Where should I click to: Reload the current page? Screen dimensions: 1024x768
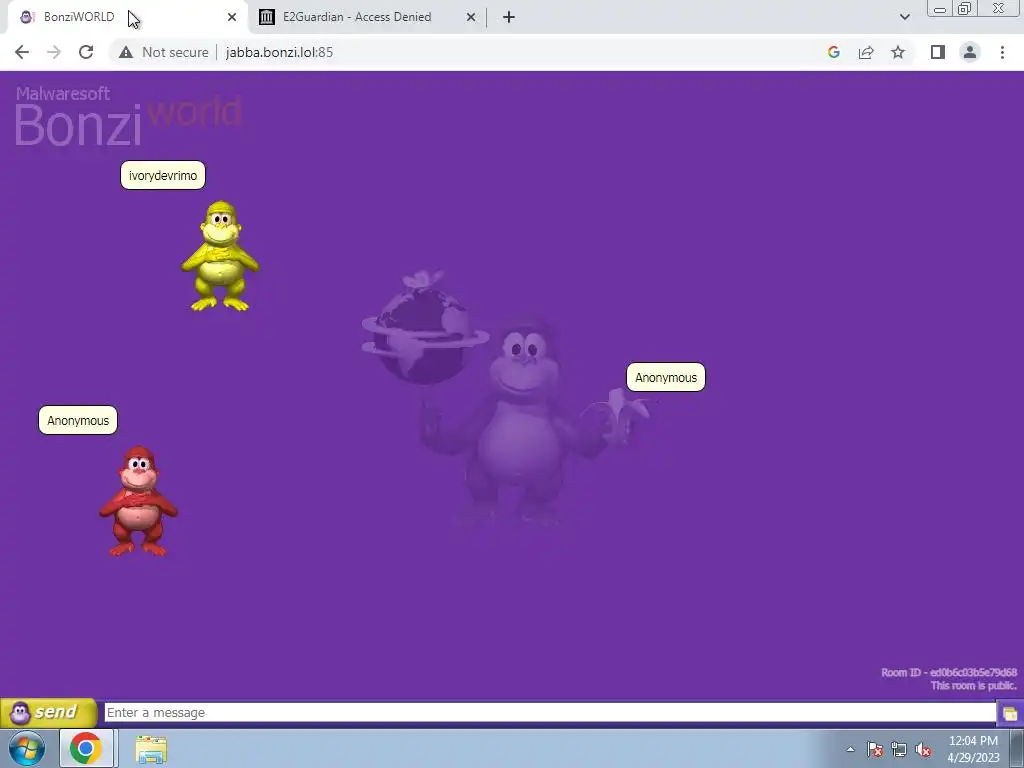click(86, 52)
